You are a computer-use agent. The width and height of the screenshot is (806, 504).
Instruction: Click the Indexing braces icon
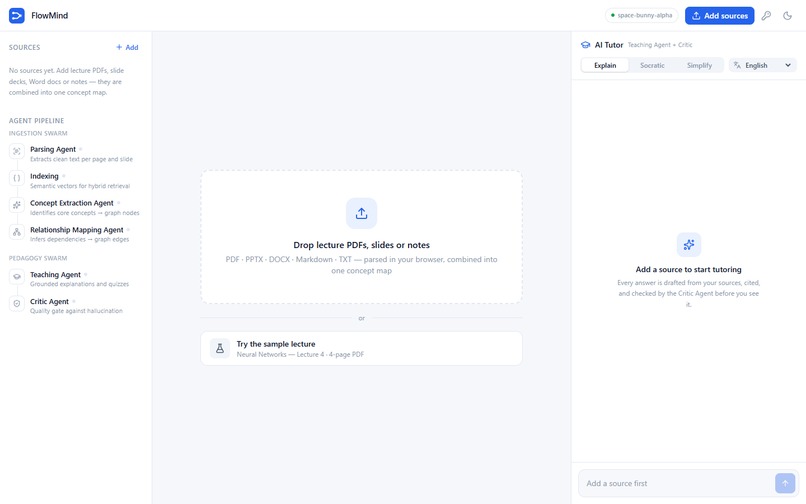pos(17,178)
